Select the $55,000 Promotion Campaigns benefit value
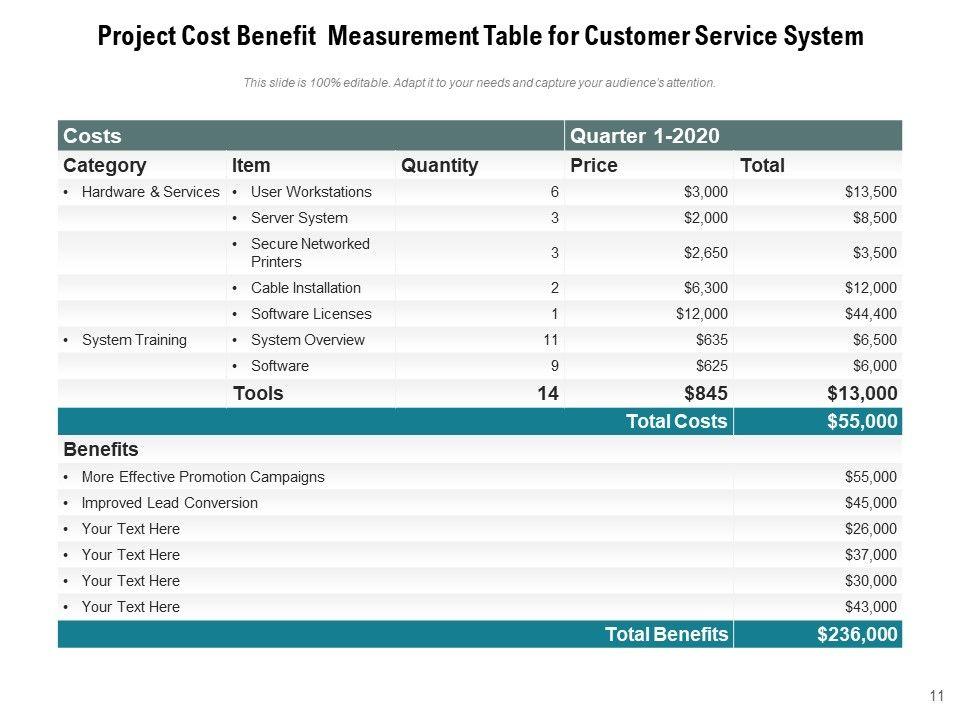The width and height of the screenshot is (960, 720). [x=871, y=477]
